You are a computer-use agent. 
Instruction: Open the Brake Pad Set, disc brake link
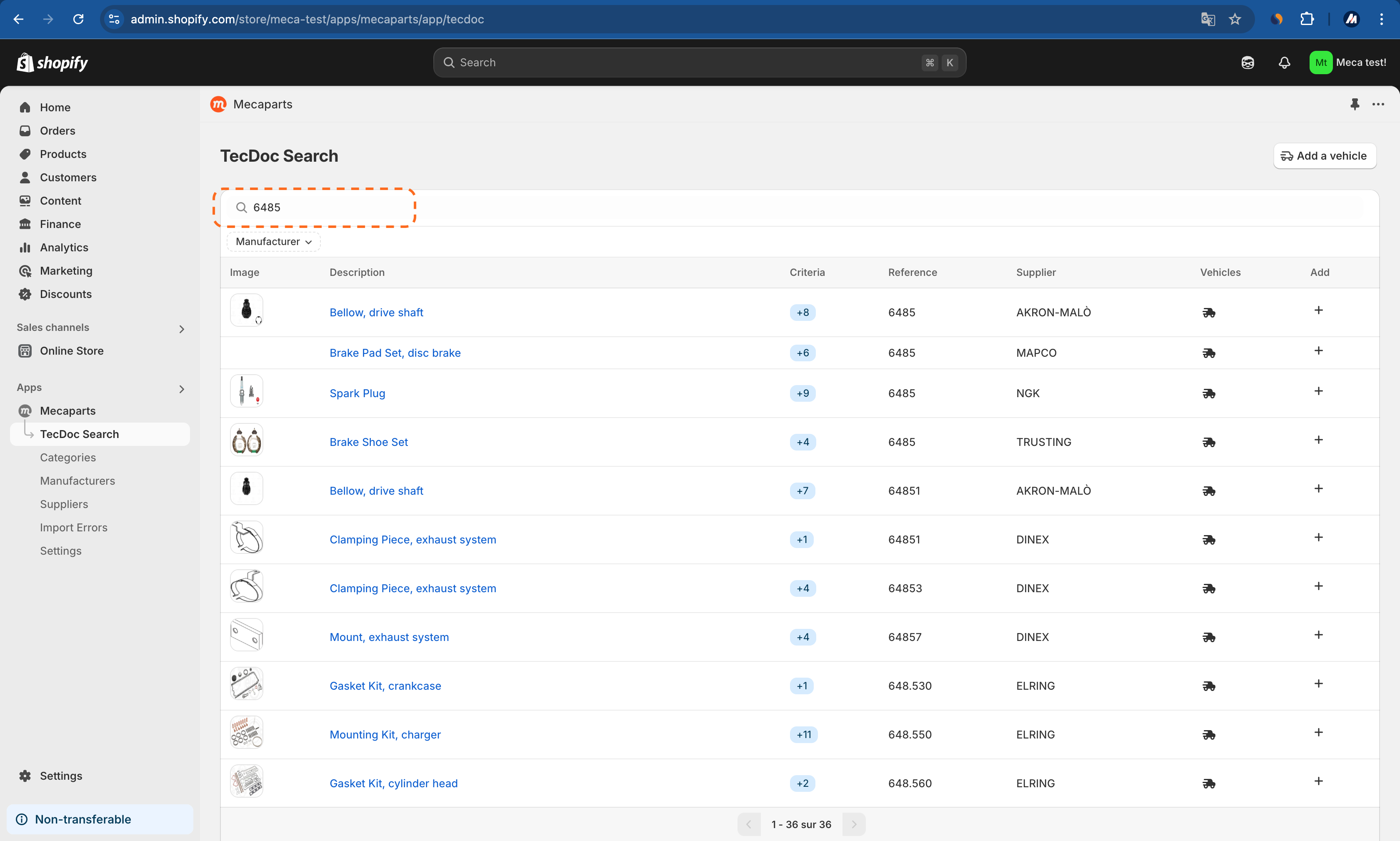pos(395,353)
